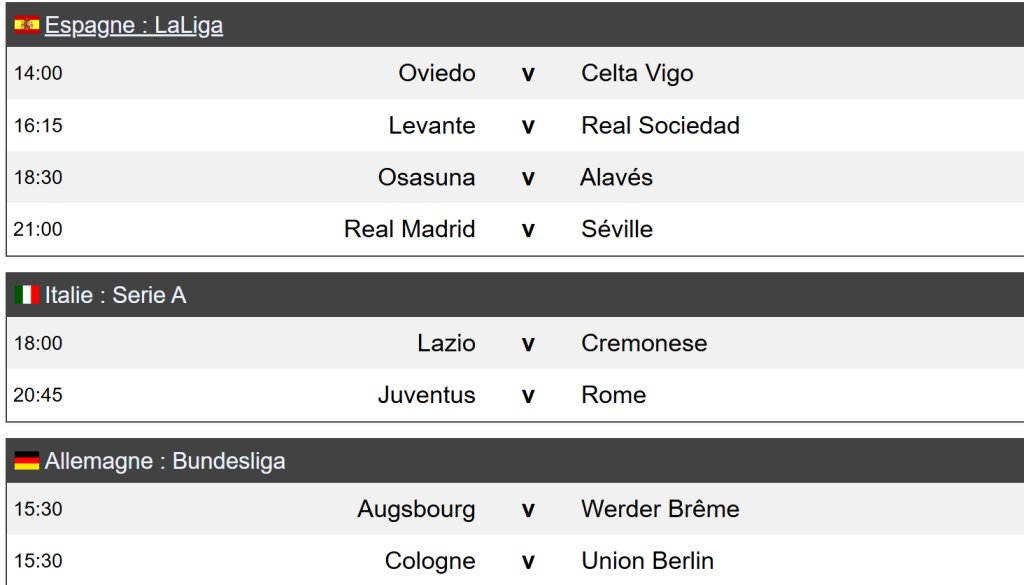Click on Cremonese
1024x585 pixels.
(x=644, y=344)
